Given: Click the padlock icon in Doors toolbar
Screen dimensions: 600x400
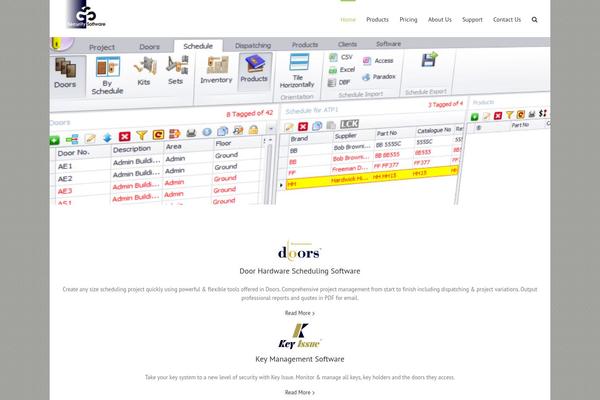Looking at the screenshot, I should [253, 130].
